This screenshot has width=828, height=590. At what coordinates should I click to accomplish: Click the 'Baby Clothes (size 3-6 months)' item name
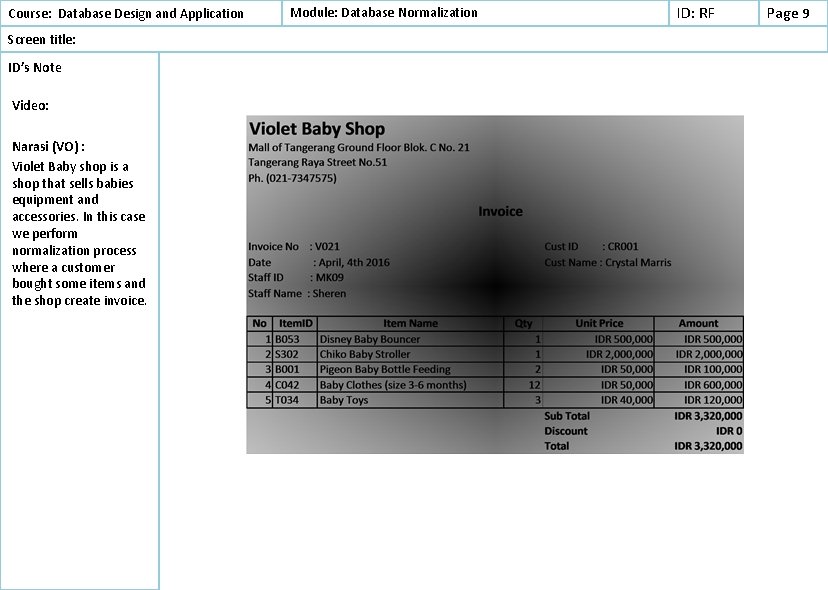coord(393,385)
